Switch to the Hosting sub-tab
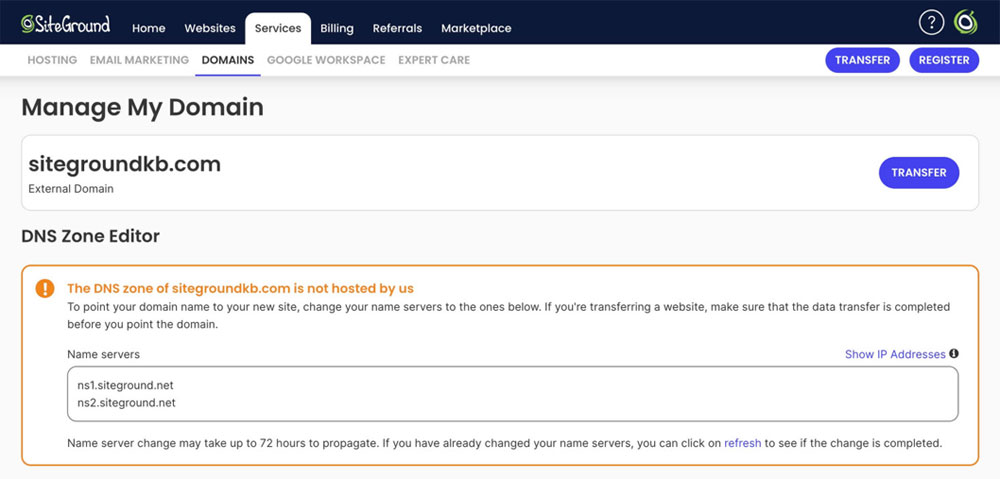This screenshot has width=1000, height=479. [x=52, y=60]
